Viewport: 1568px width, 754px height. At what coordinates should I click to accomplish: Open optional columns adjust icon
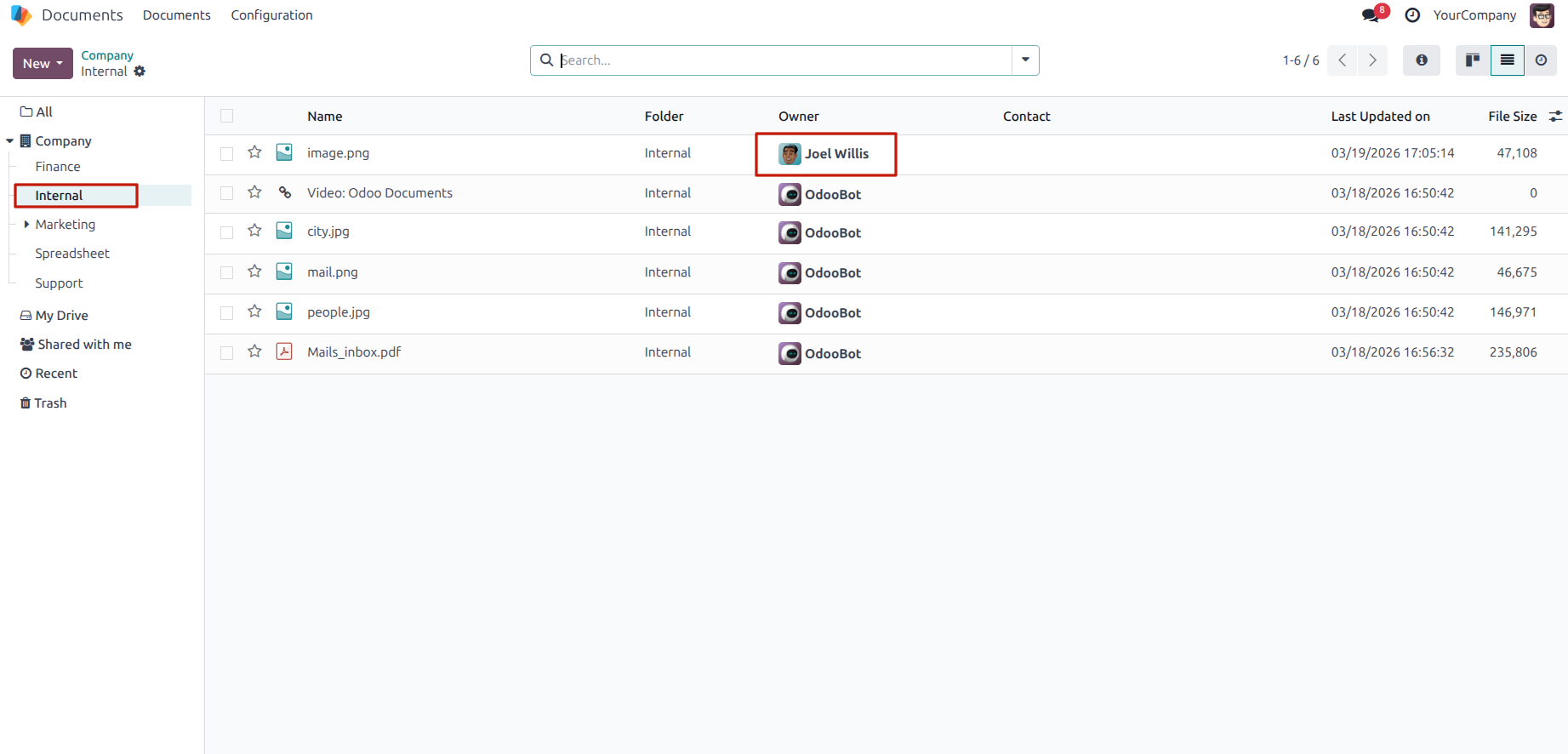(1555, 117)
